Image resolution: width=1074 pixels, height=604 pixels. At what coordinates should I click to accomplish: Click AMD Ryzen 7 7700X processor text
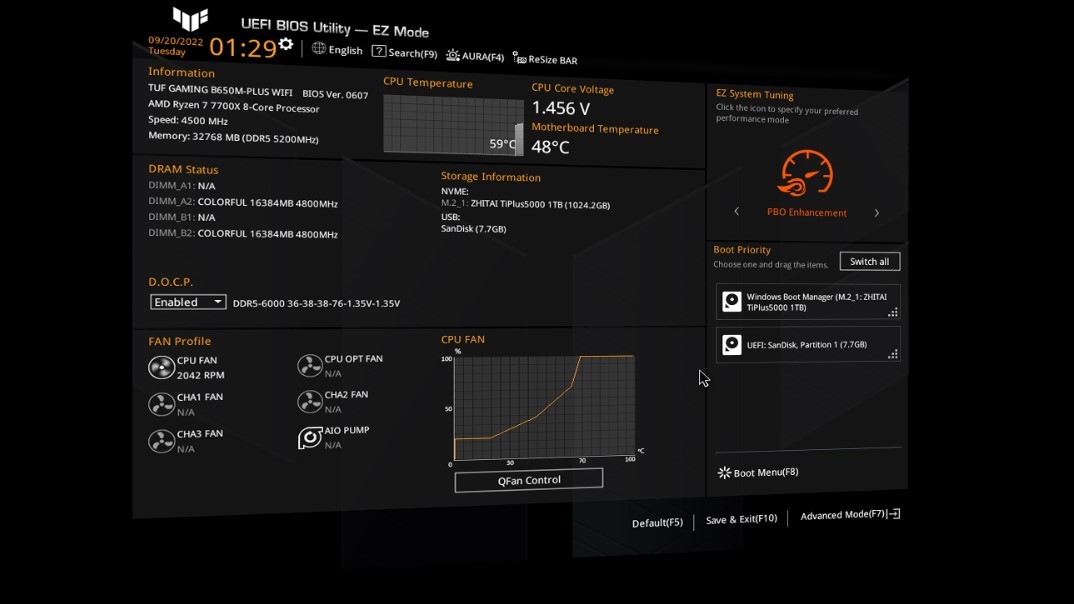coord(234,106)
